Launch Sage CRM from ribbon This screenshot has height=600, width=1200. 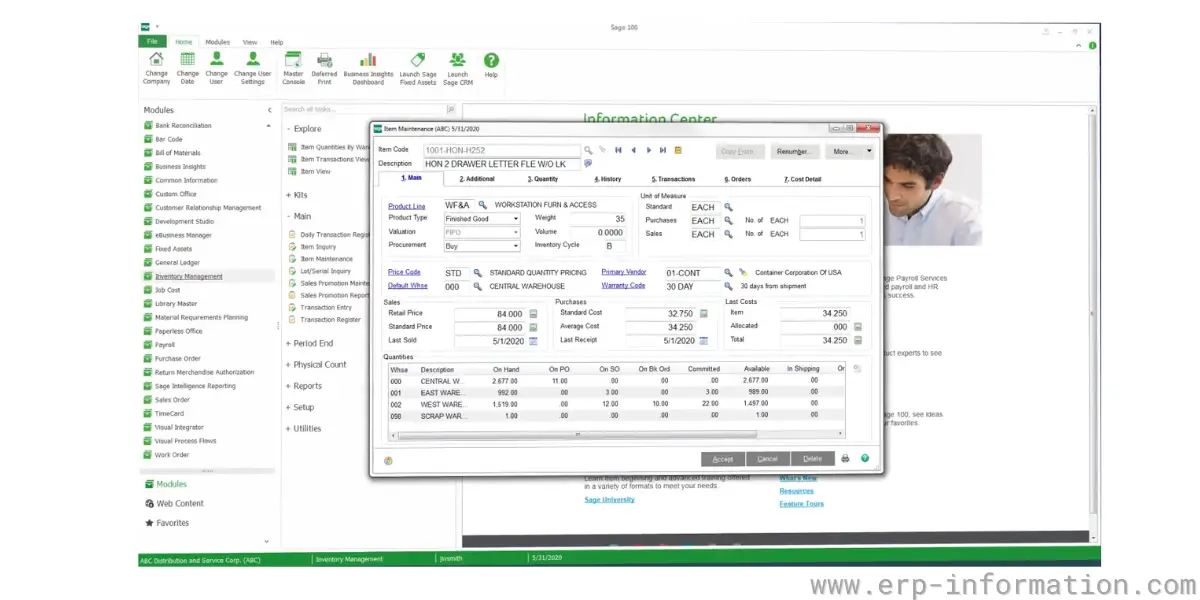tap(457, 68)
